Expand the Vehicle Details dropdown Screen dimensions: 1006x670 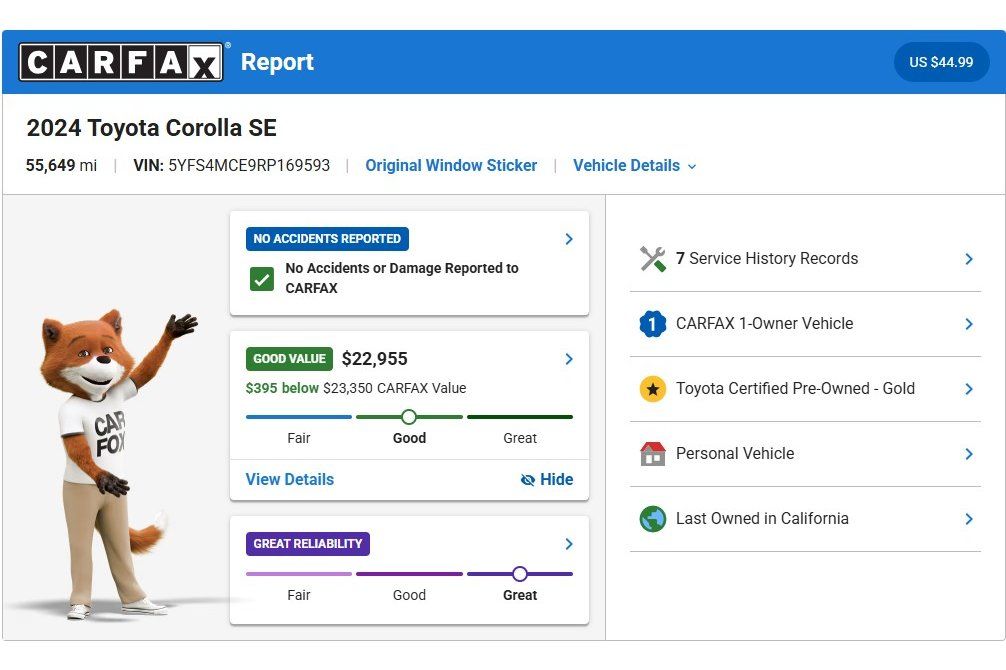pos(635,166)
